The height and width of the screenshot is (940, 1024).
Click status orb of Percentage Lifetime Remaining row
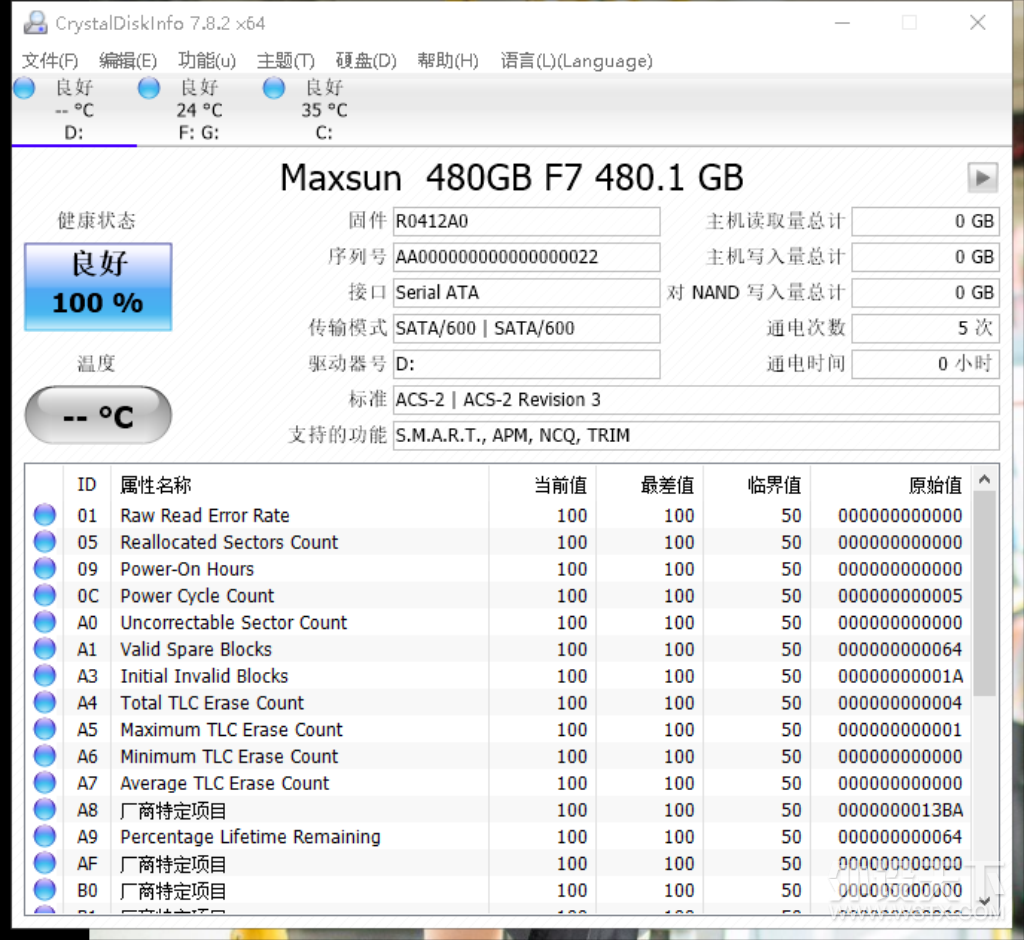pos(44,836)
